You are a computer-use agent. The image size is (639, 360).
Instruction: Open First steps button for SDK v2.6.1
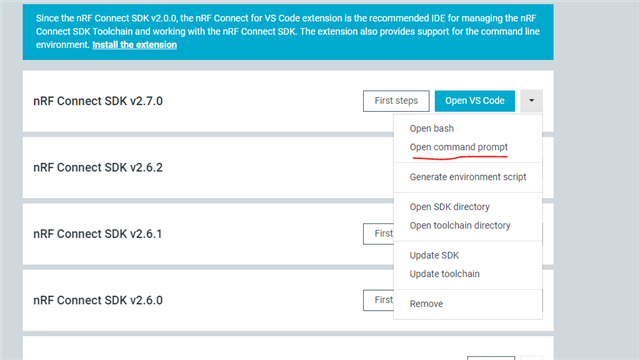379,234
